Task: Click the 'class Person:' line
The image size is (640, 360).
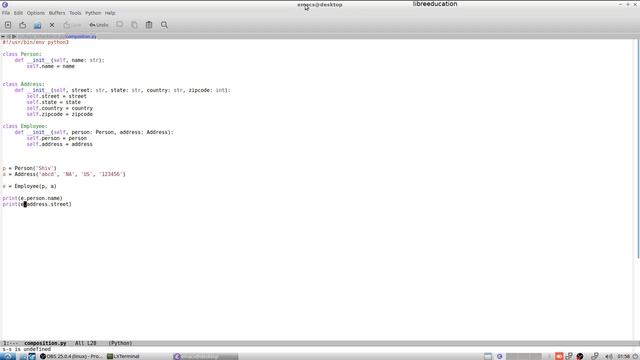Action: click(x=22, y=54)
